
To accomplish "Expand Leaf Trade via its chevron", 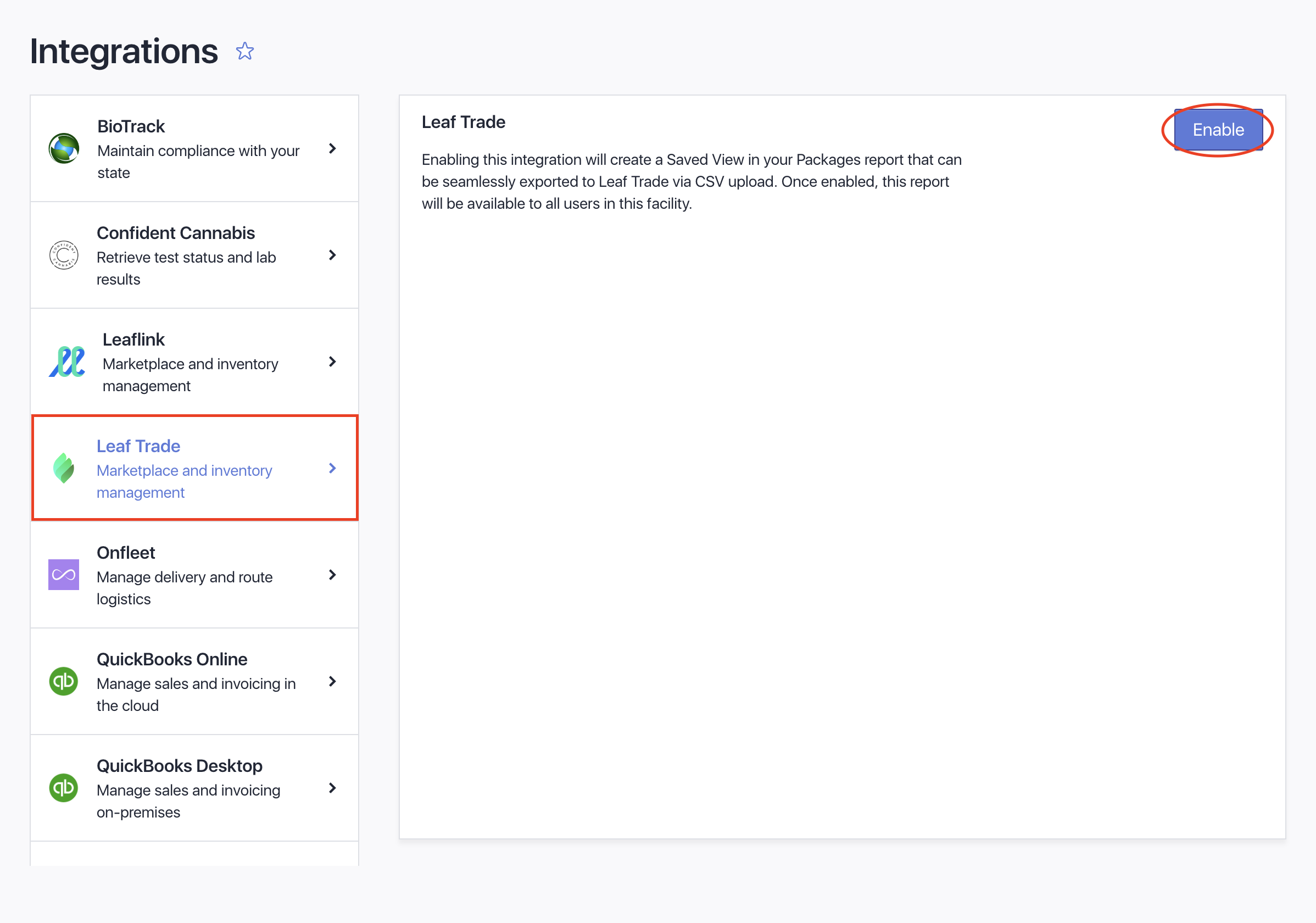I will tap(332, 469).
